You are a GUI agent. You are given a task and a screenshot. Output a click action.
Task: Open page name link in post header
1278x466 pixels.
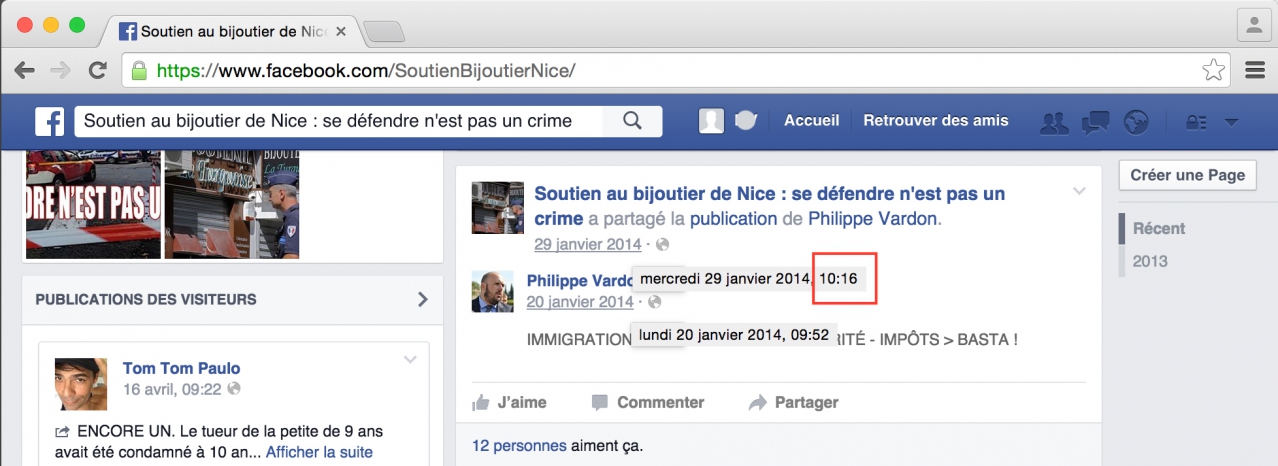click(769, 205)
